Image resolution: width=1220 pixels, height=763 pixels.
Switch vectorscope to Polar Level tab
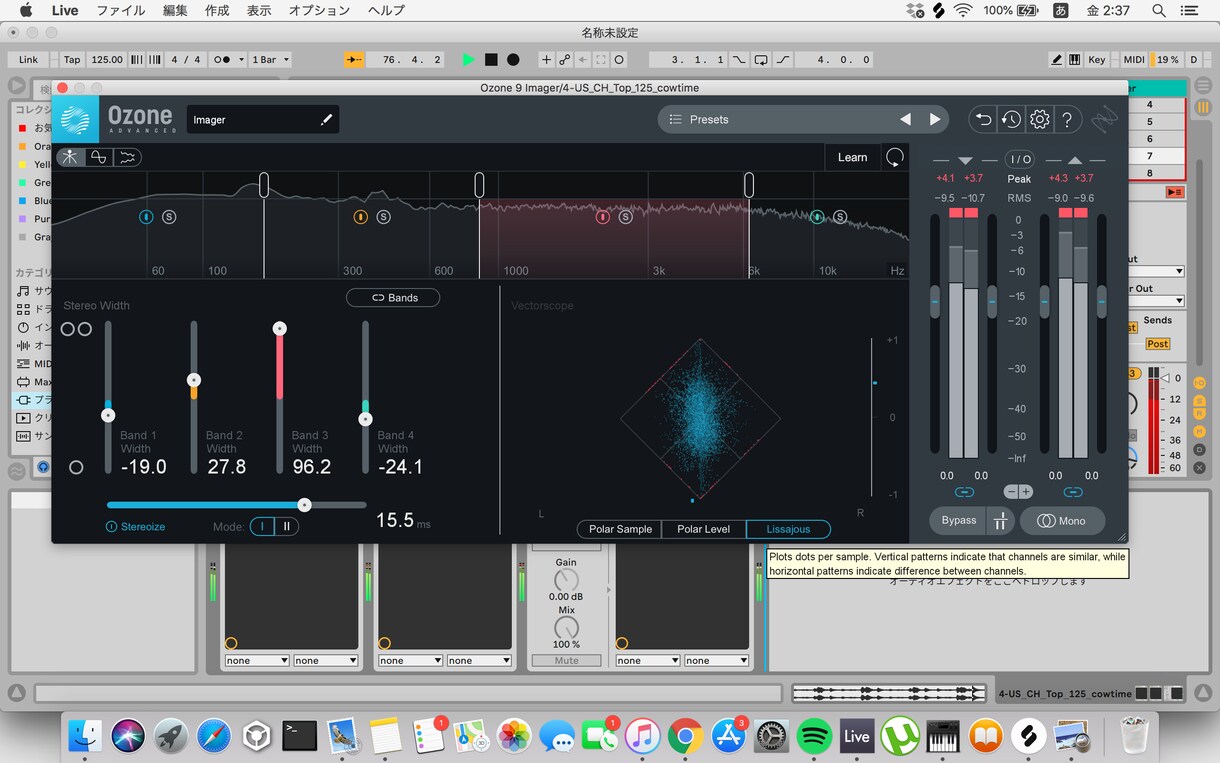point(703,529)
